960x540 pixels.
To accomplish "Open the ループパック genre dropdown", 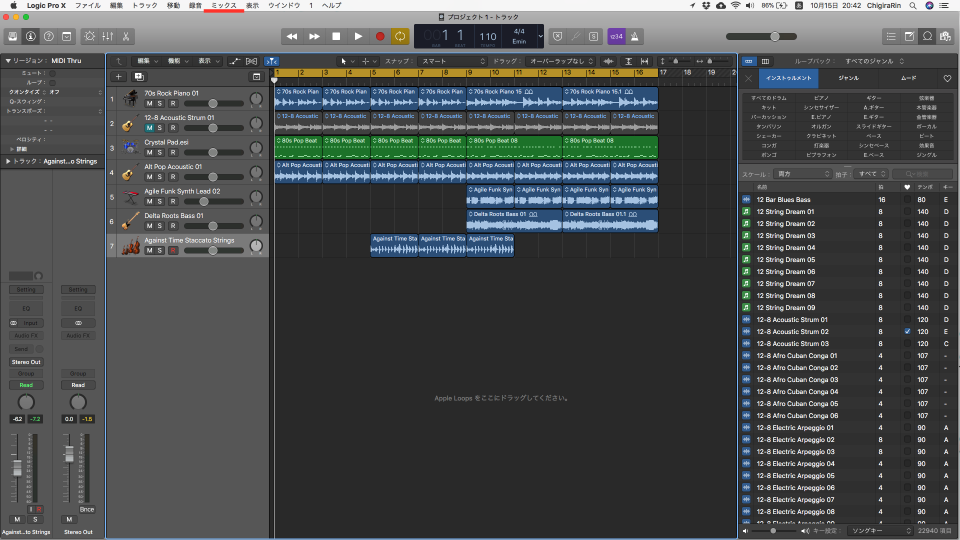I will click(x=874, y=61).
